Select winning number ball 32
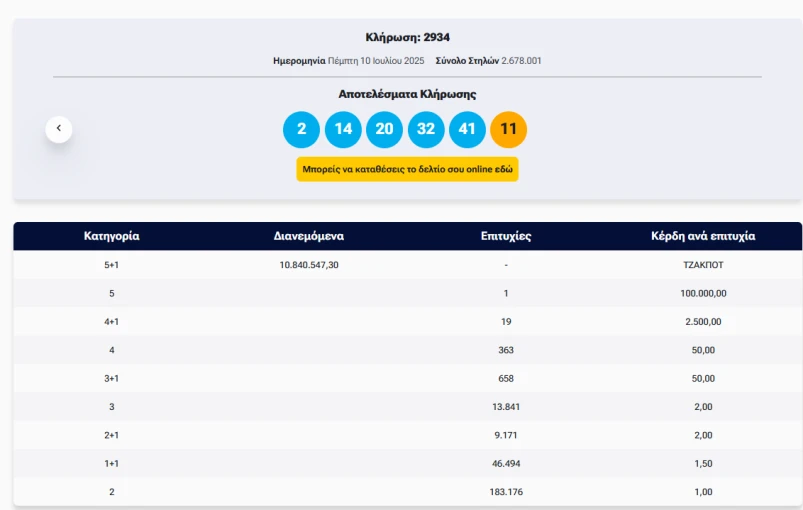The width and height of the screenshot is (803, 510). (x=426, y=130)
